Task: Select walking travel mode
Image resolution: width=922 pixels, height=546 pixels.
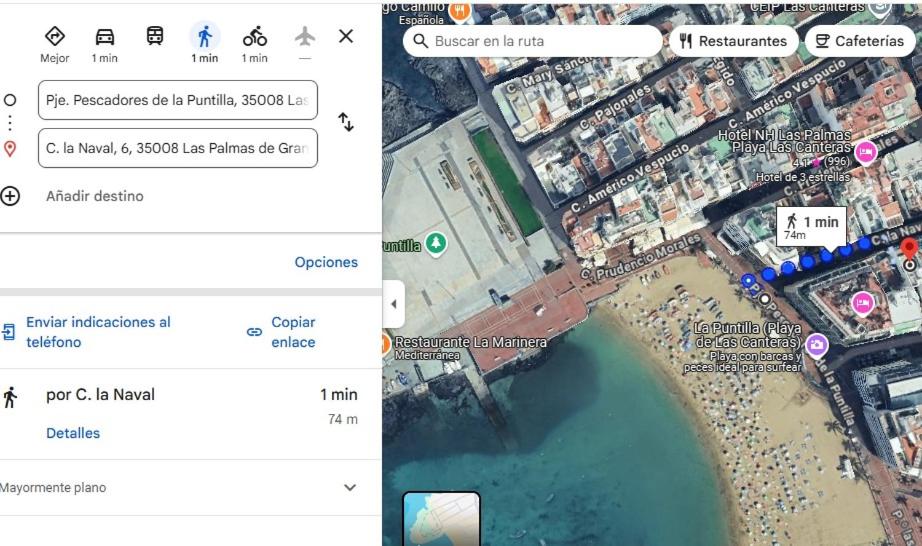Action: 204,37
